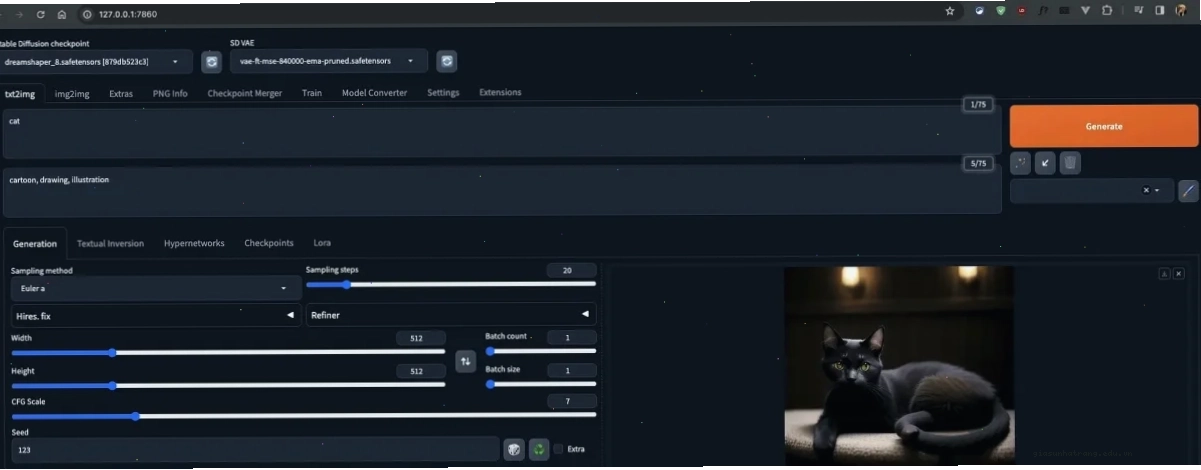
Task: Adjust the CFG Scale slider
Action: point(303,415)
